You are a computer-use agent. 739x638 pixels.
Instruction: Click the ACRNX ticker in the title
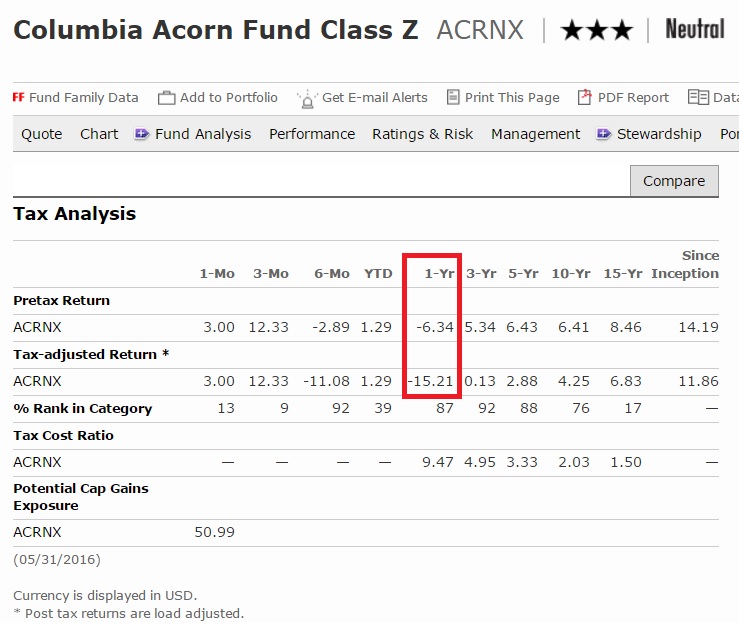click(x=480, y=31)
